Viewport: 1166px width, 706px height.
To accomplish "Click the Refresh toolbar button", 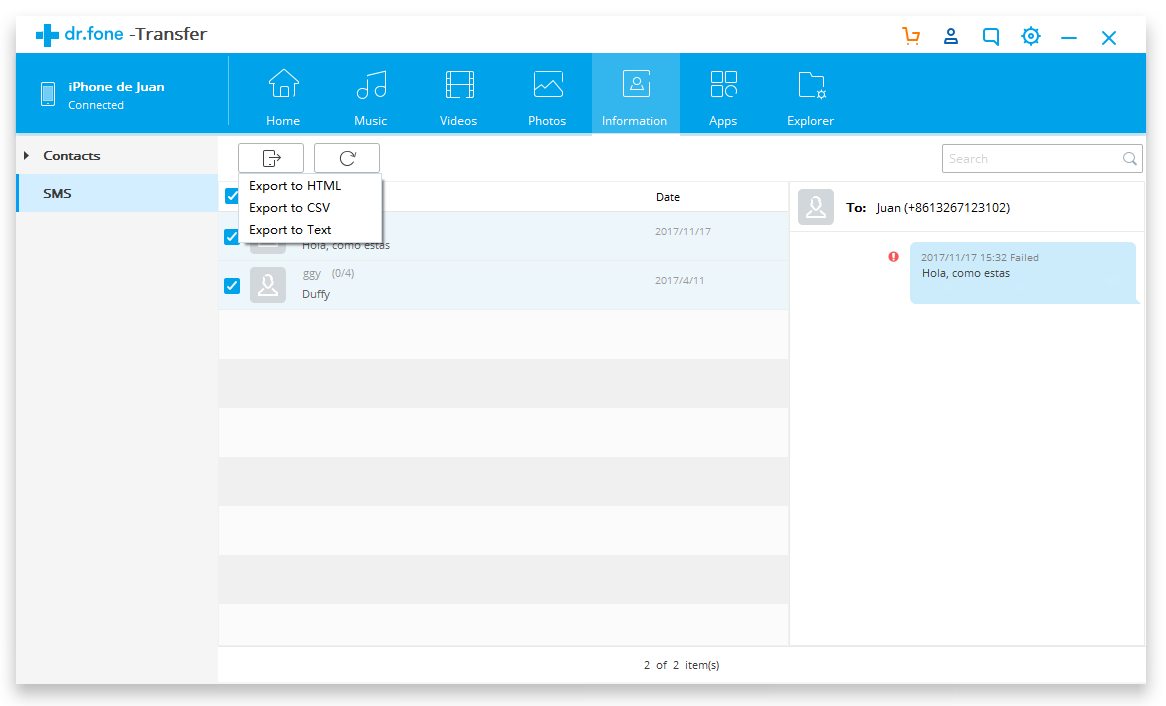I will pyautogui.click(x=347, y=158).
